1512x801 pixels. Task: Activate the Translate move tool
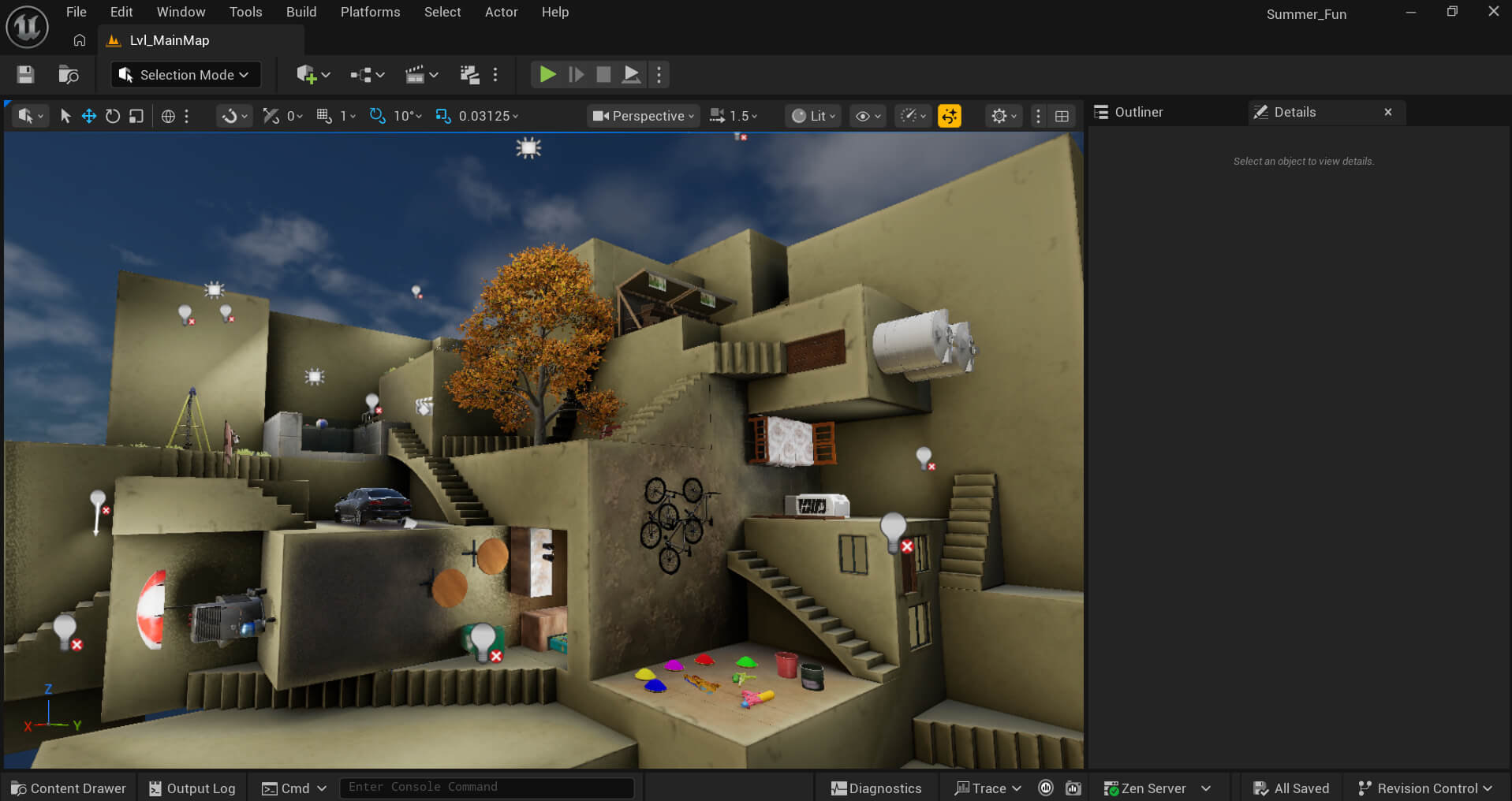pyautogui.click(x=89, y=116)
